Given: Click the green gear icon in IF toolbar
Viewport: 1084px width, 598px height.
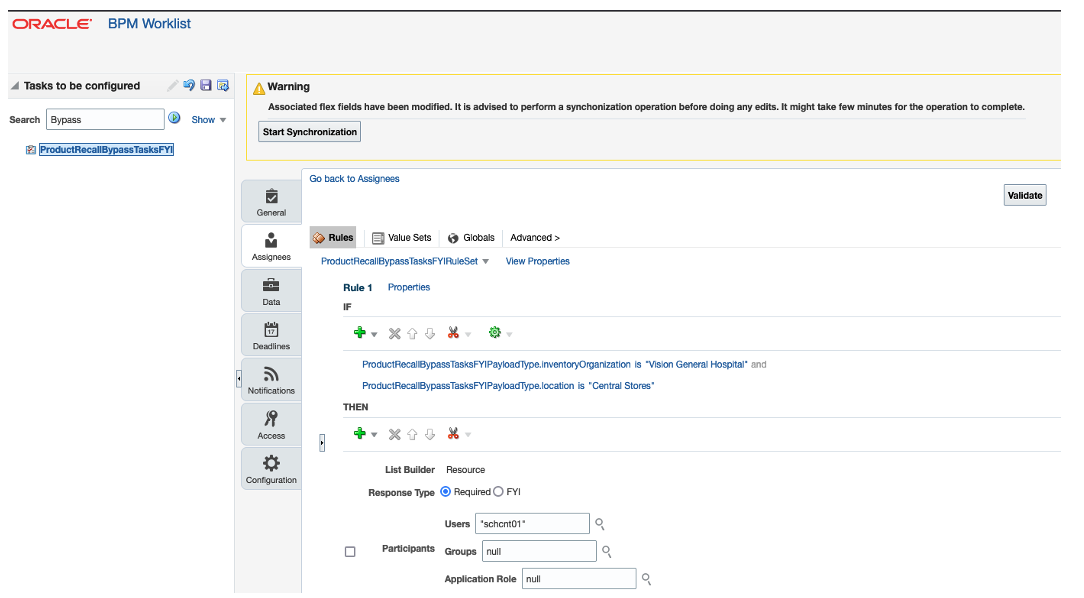Looking at the screenshot, I should point(495,333).
